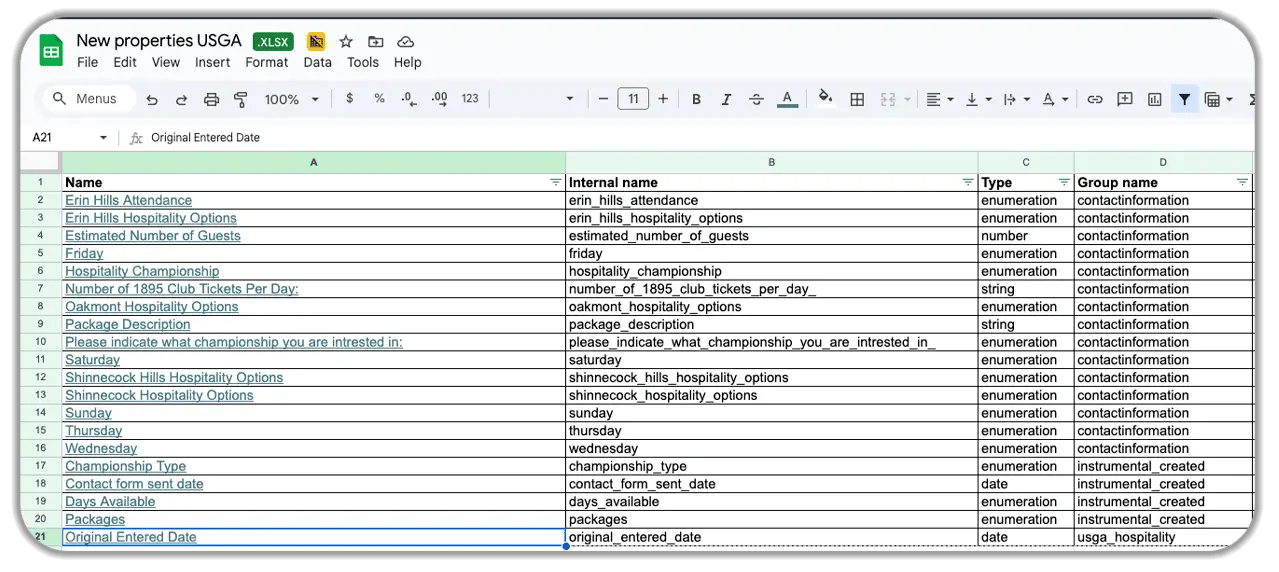Star the New properties USGA file
Viewport: 1279px width, 572px height.
[x=346, y=41]
